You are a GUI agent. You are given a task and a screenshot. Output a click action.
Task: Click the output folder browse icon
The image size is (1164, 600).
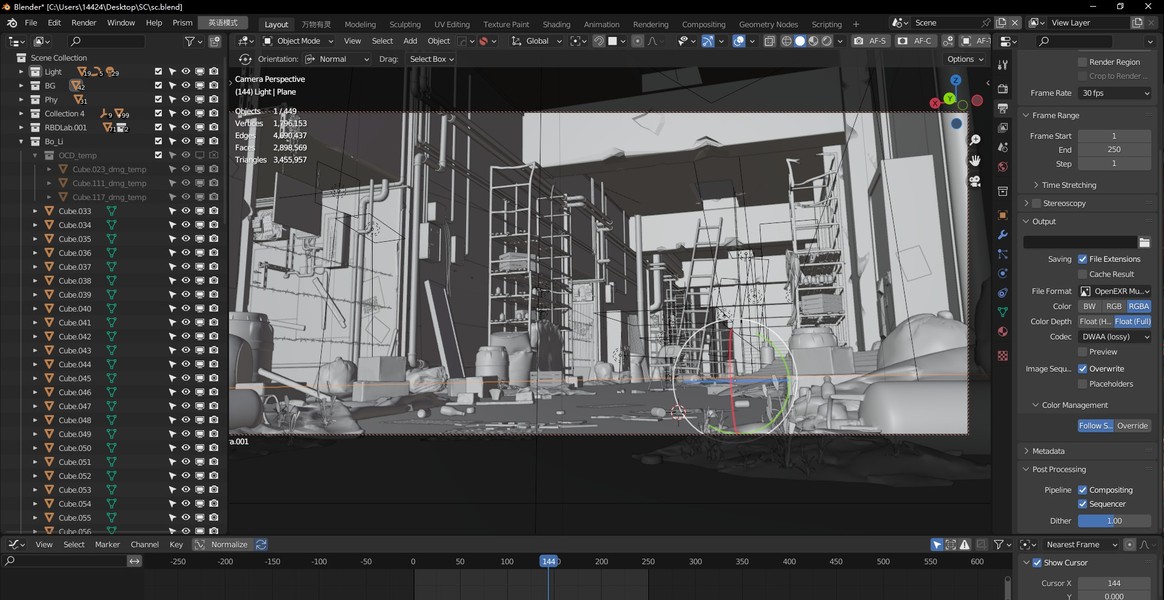point(1144,242)
